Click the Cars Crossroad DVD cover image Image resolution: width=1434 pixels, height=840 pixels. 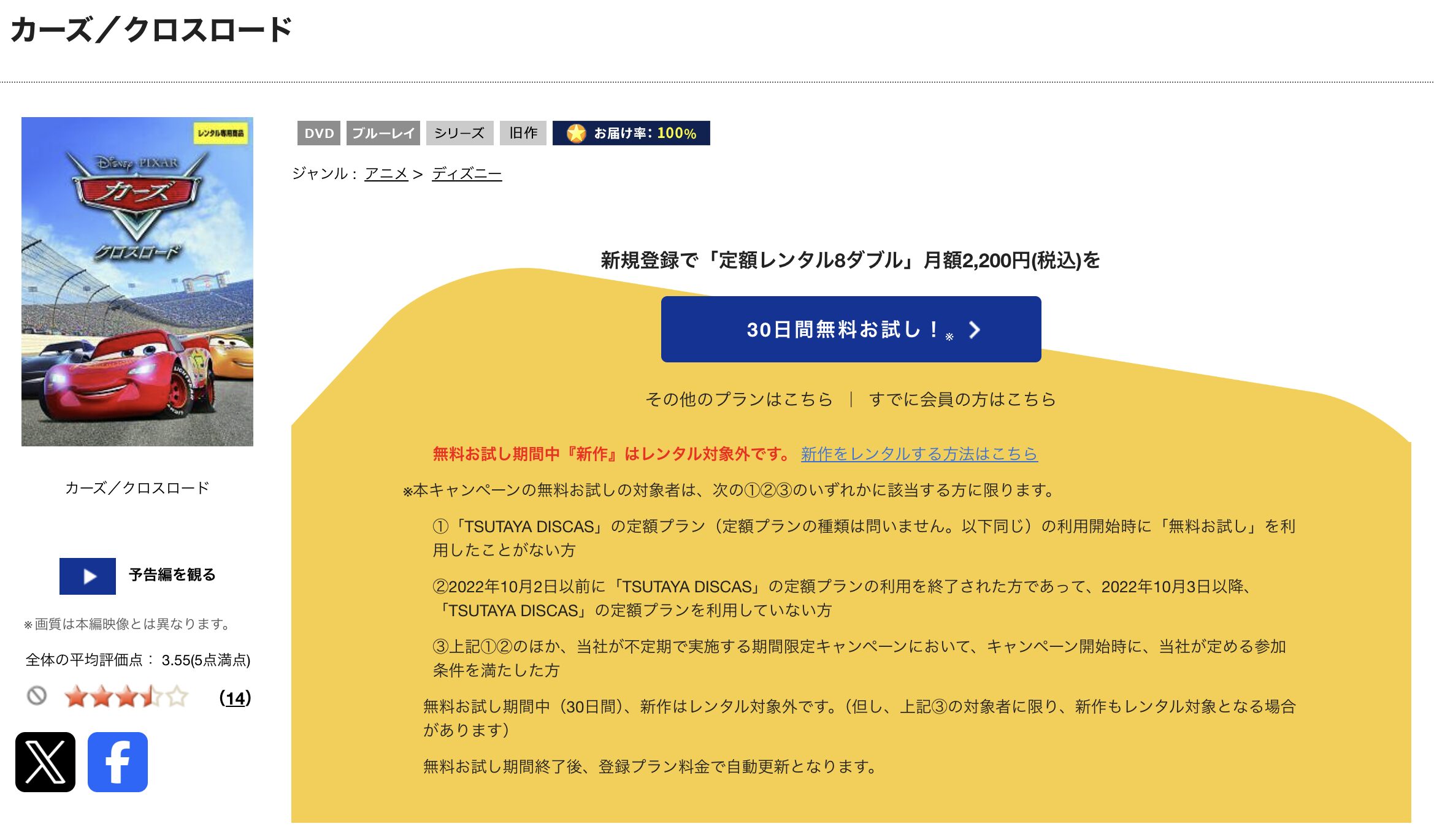(137, 281)
